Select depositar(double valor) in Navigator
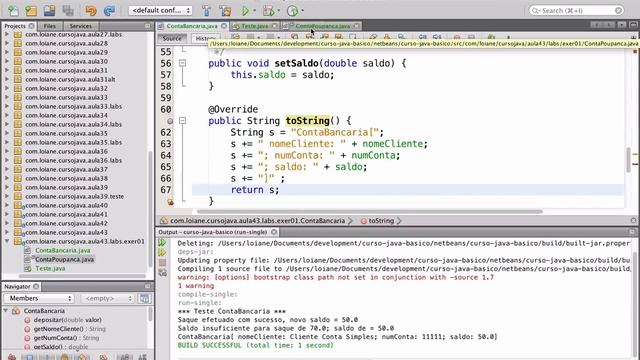Screen dimensions: 640x360 pyautogui.click(x=67, y=320)
